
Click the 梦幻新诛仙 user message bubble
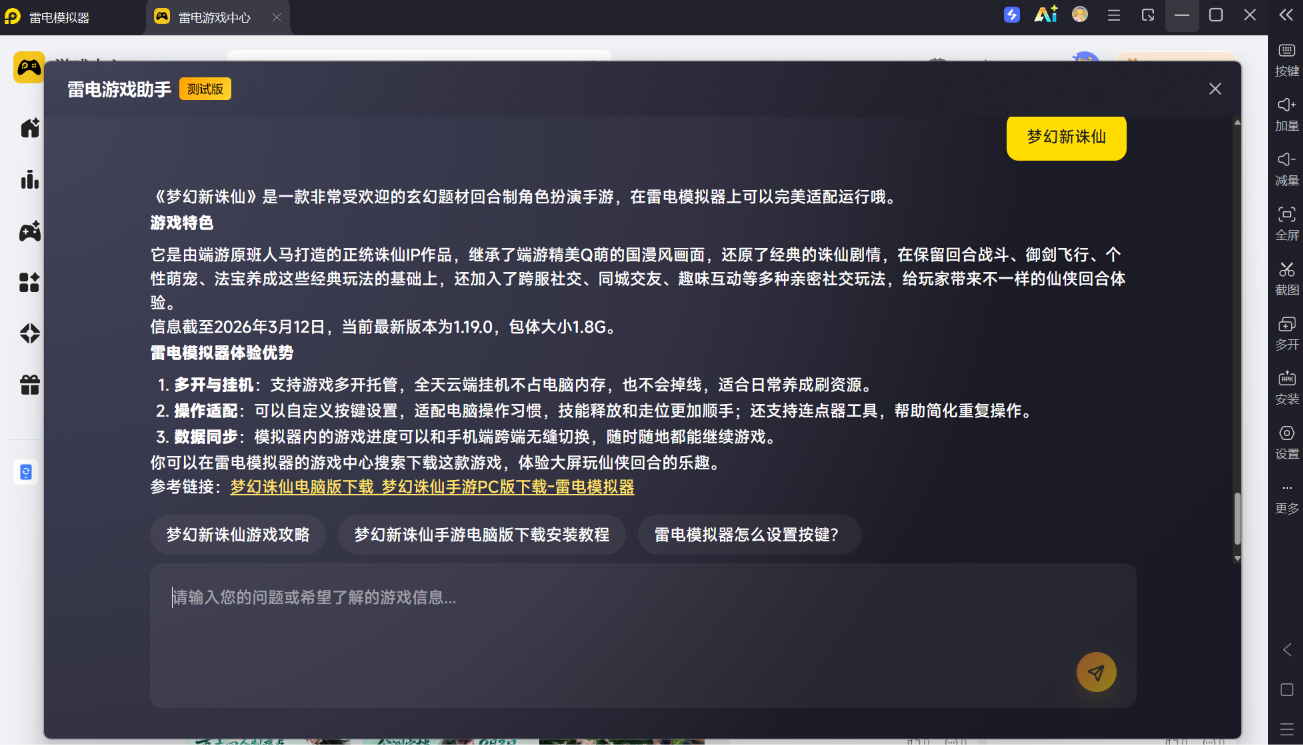coord(1066,137)
